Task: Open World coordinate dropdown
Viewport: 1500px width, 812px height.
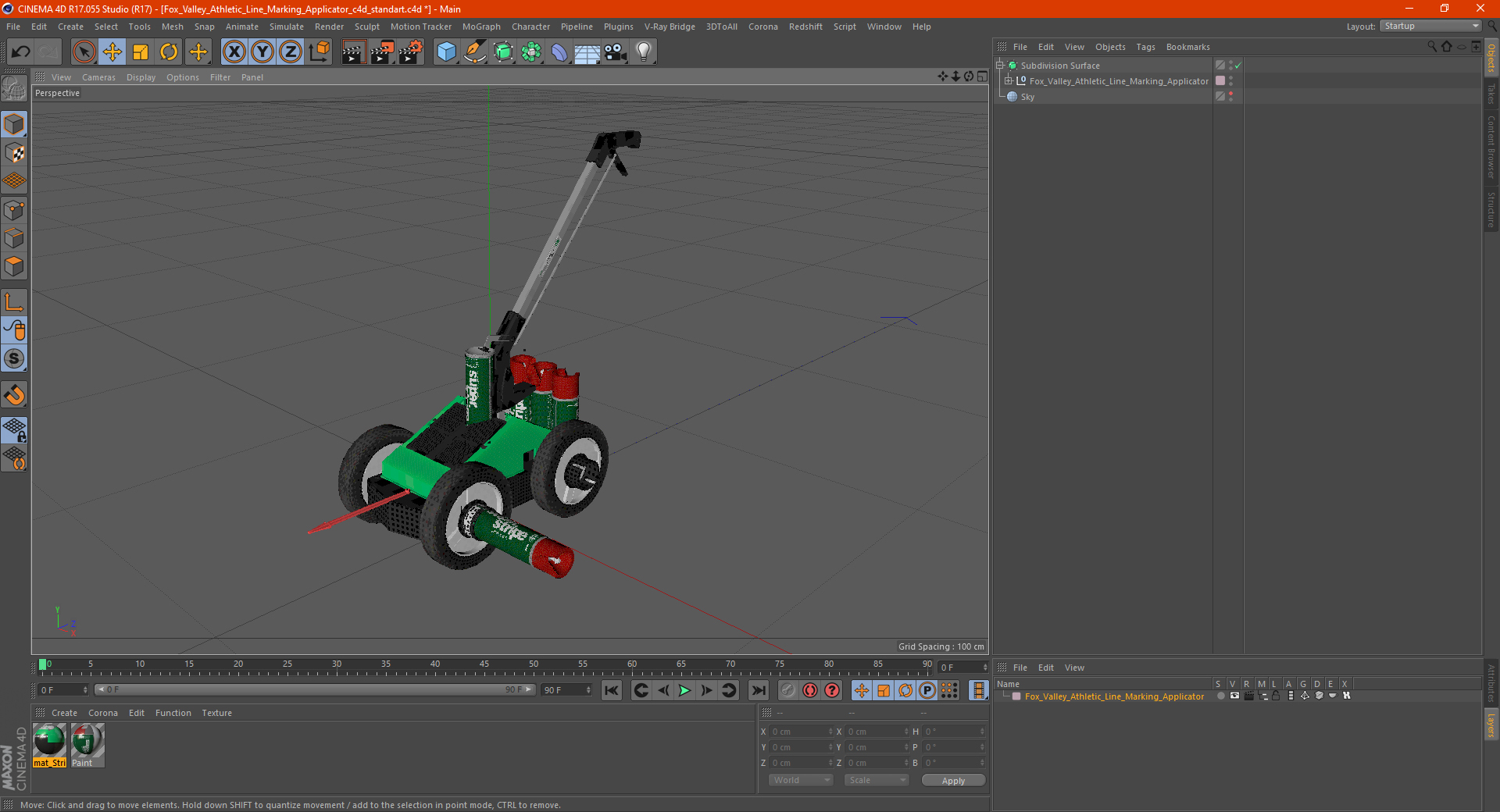Action: [801, 780]
